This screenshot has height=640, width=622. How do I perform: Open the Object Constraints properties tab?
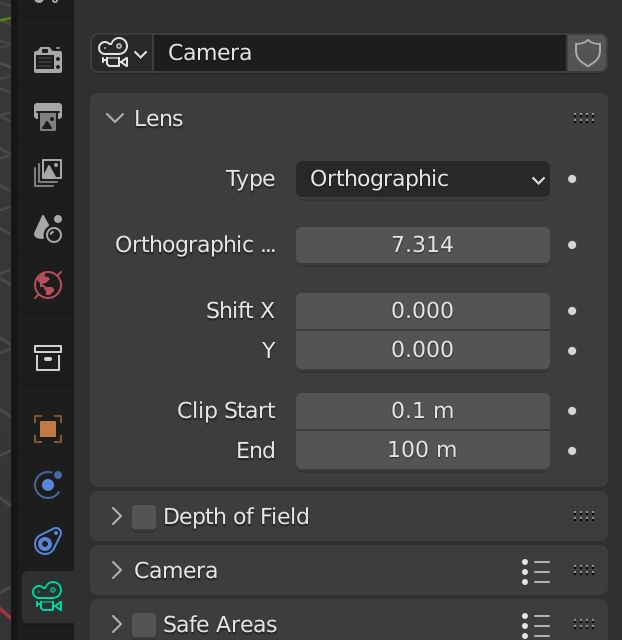coord(47,541)
